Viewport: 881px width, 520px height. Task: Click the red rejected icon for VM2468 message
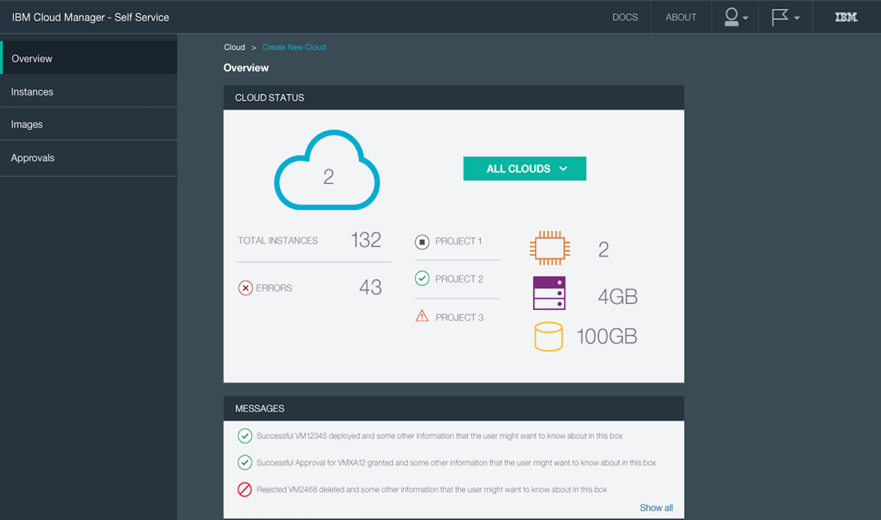[244, 490]
